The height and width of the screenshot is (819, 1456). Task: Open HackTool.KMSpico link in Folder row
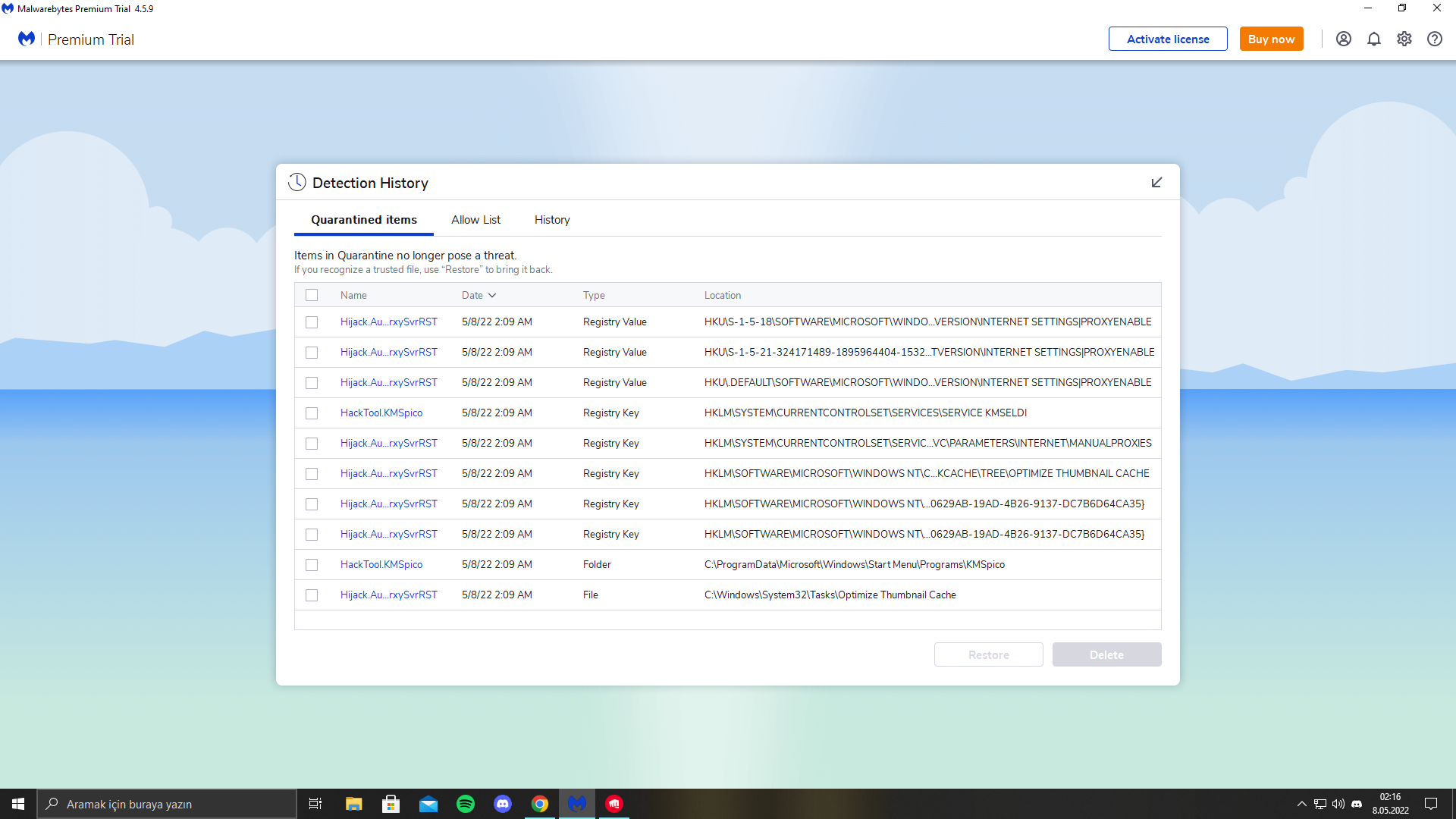pyautogui.click(x=381, y=564)
